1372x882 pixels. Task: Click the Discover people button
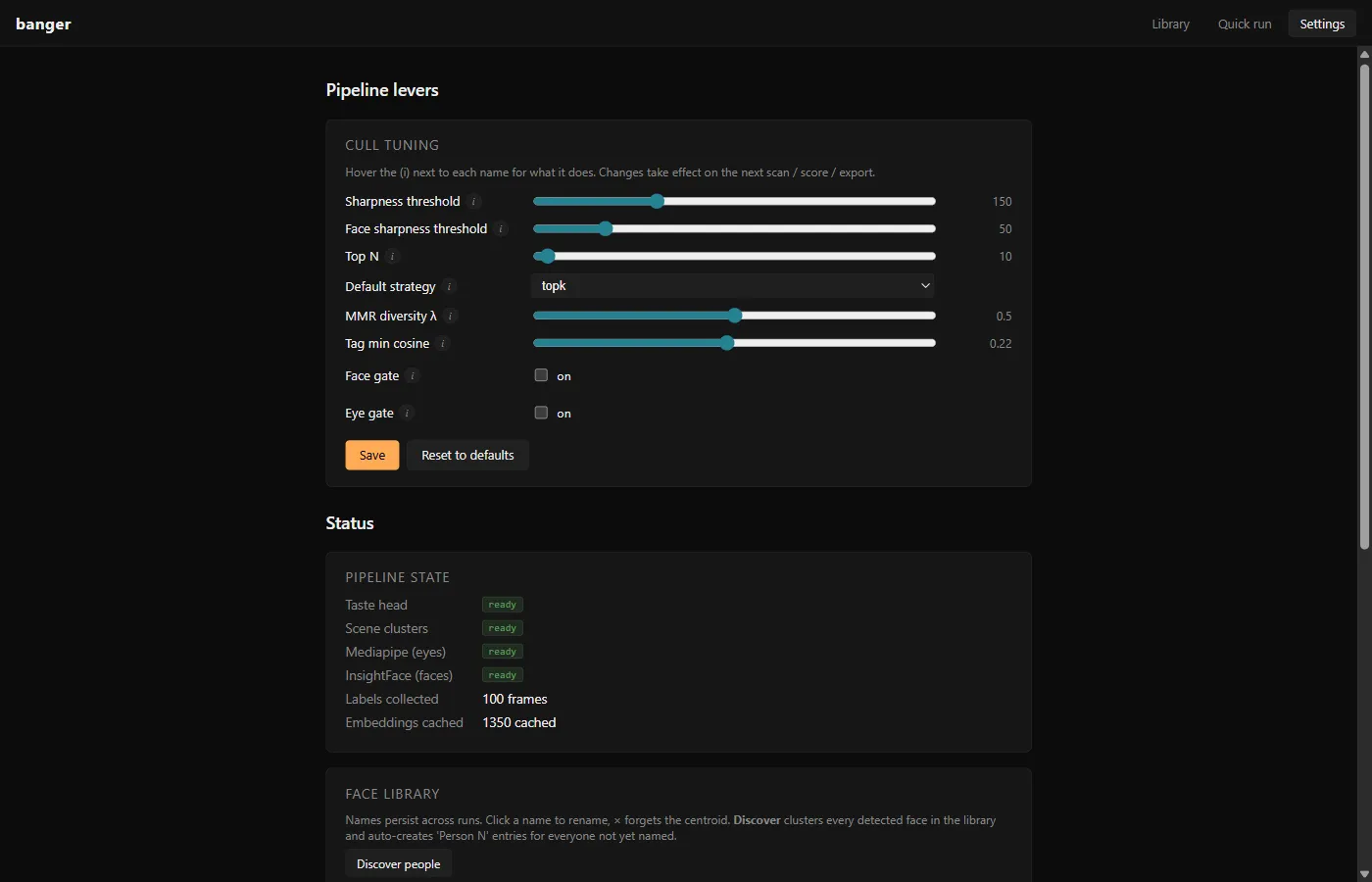pyautogui.click(x=398, y=864)
